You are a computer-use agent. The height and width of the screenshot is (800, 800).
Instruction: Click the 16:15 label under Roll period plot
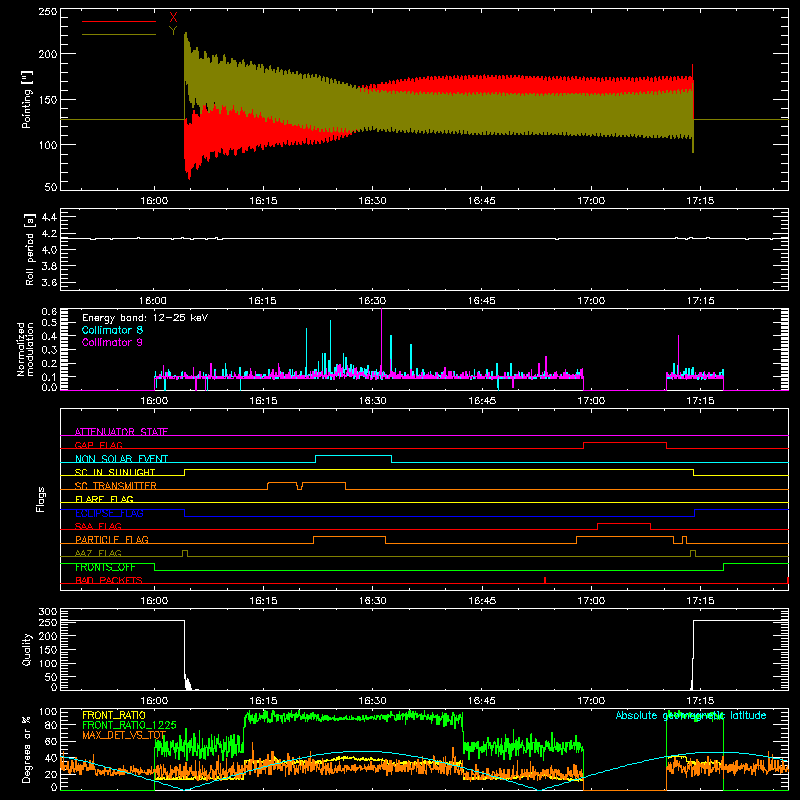(263, 301)
